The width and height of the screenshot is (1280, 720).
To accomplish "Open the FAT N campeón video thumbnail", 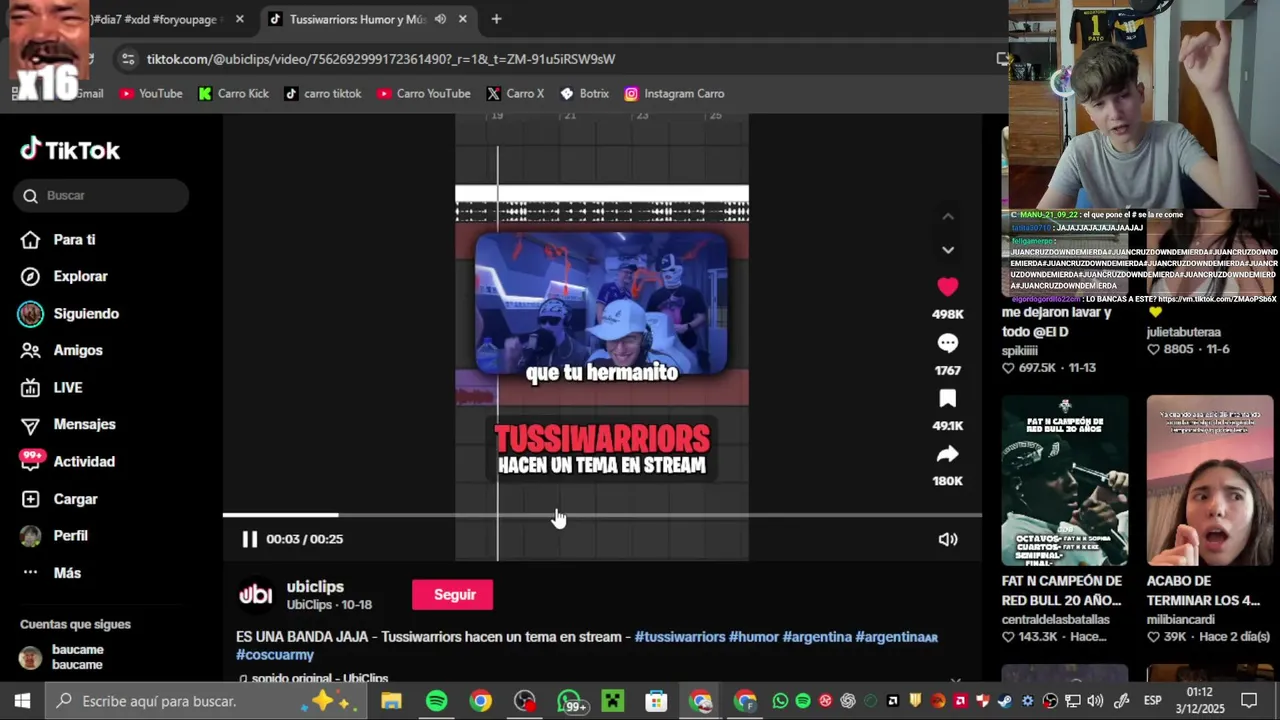I will tap(1065, 481).
